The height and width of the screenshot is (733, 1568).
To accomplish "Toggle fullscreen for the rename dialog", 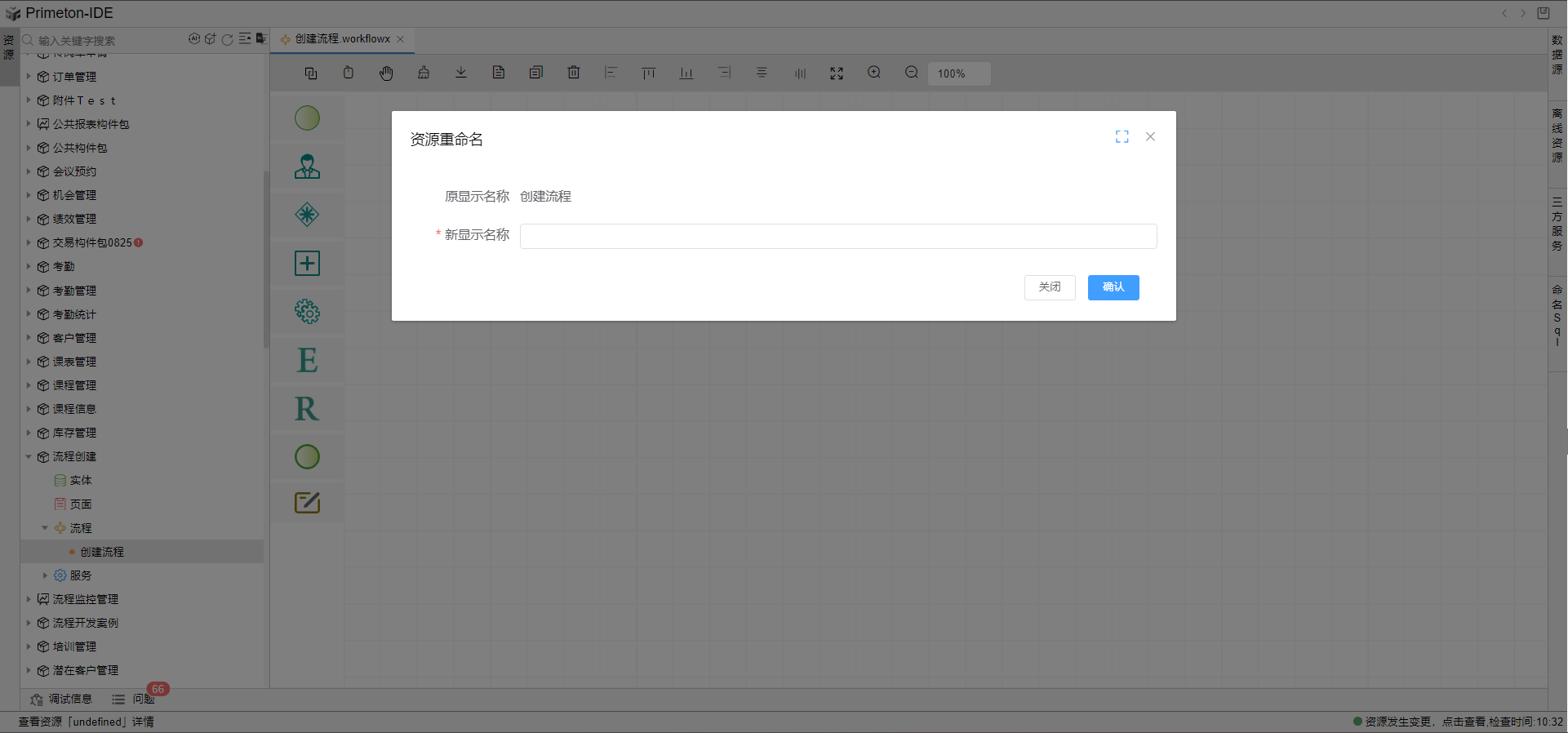I will click(x=1122, y=137).
